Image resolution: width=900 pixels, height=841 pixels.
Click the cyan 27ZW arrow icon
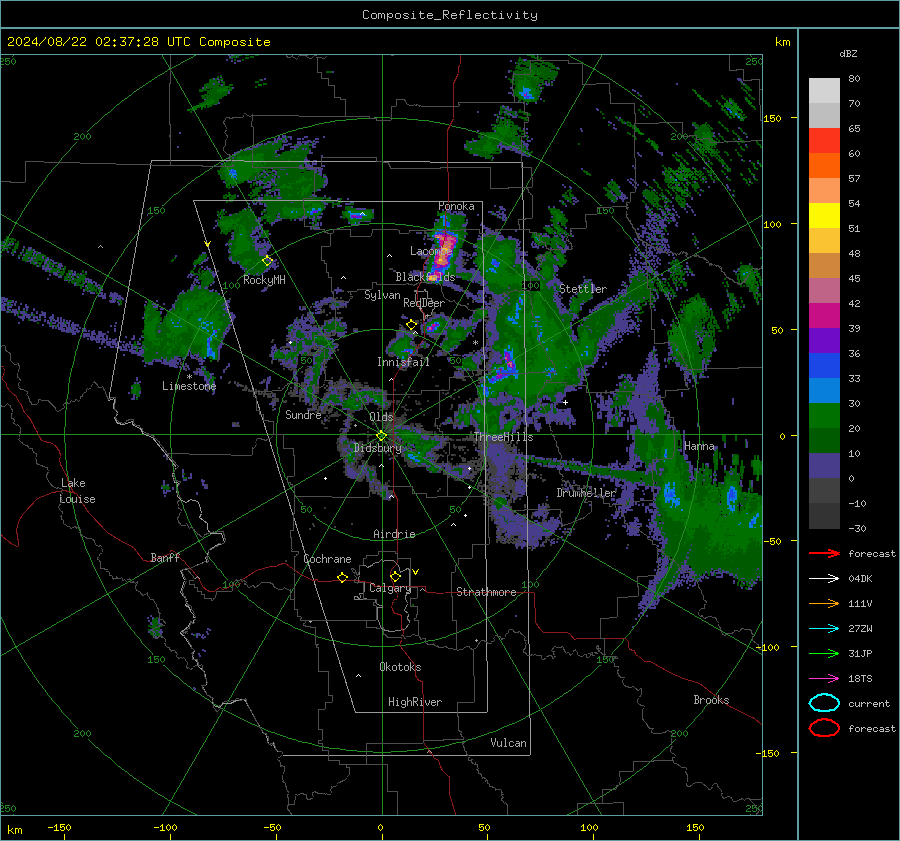(824, 629)
